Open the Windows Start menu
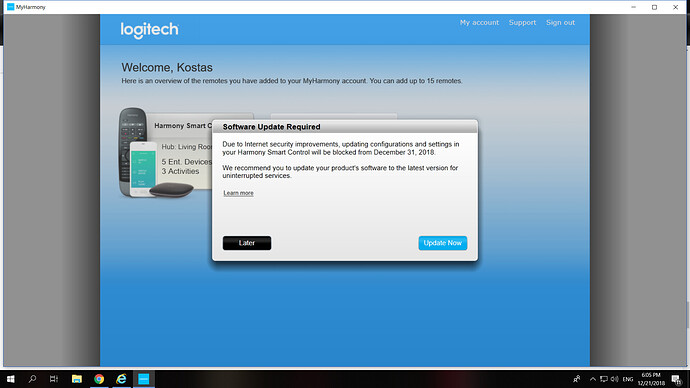This screenshot has height=388, width=690. pos(11,379)
